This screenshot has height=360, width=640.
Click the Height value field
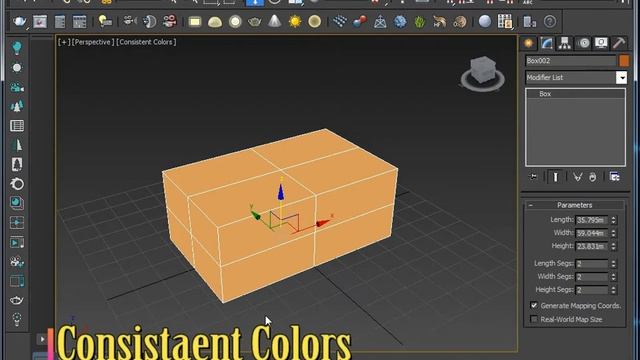click(x=592, y=246)
